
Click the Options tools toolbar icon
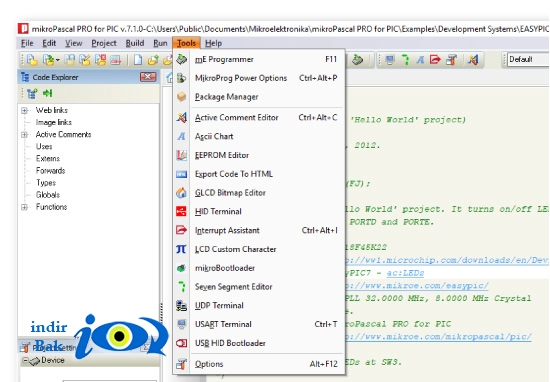coord(451,60)
